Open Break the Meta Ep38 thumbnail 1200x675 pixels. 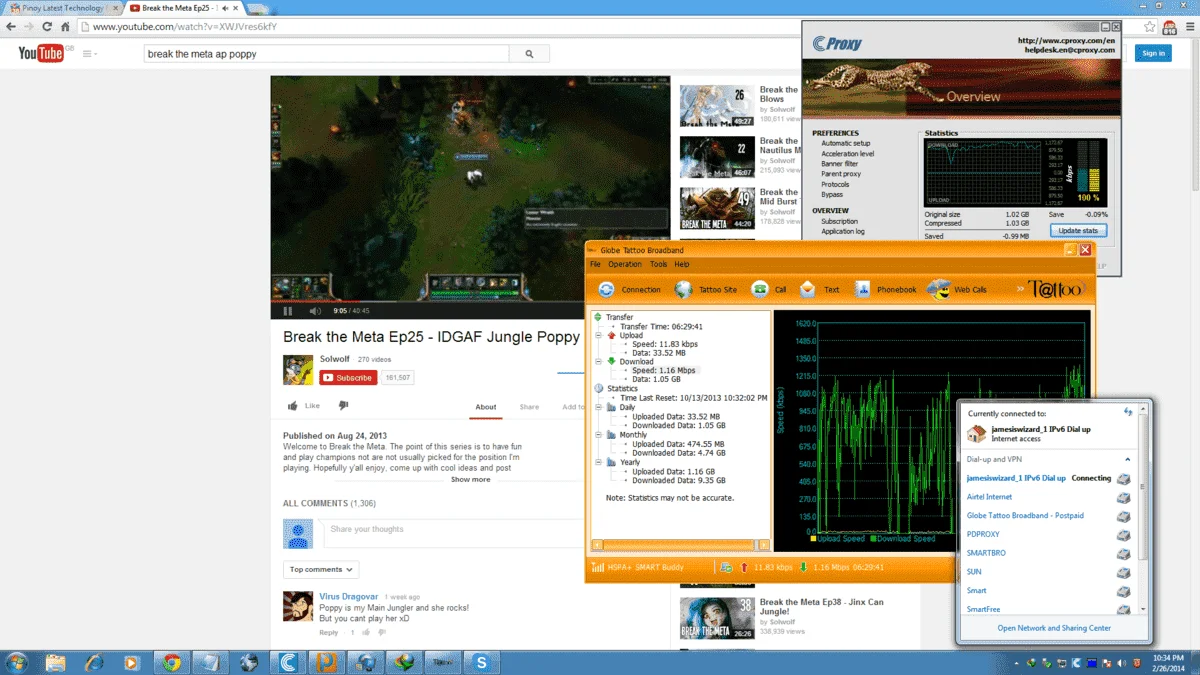tap(717, 618)
